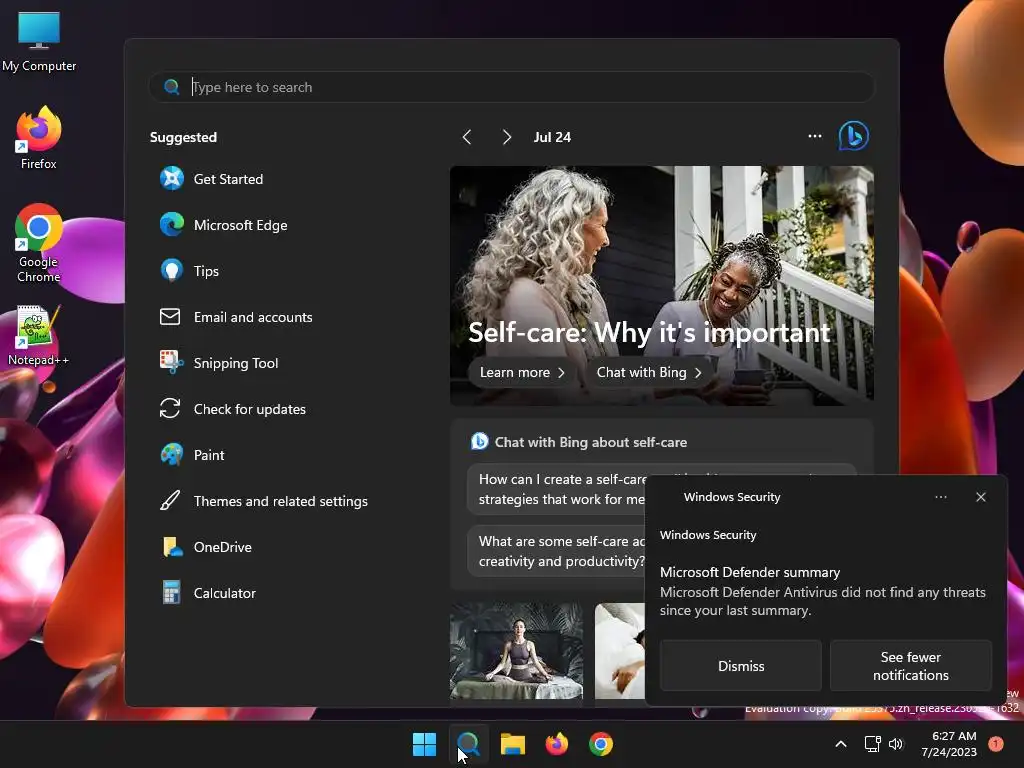Image resolution: width=1024 pixels, height=768 pixels.
Task: Open the Windows Start button on the taskbar
Action: 424,744
